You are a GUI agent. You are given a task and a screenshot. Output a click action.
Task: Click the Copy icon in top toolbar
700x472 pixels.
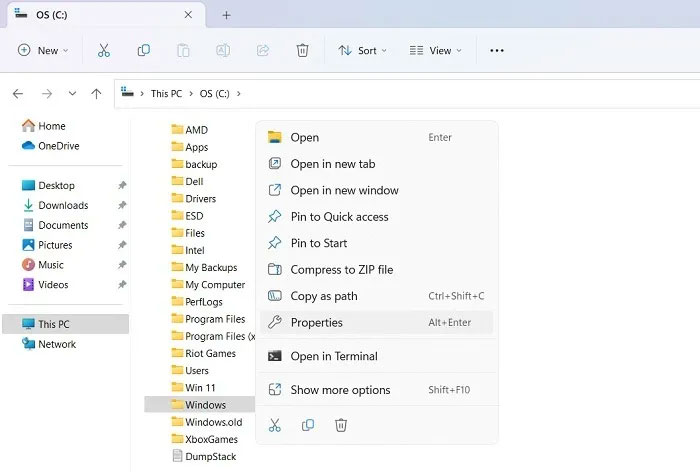click(144, 50)
